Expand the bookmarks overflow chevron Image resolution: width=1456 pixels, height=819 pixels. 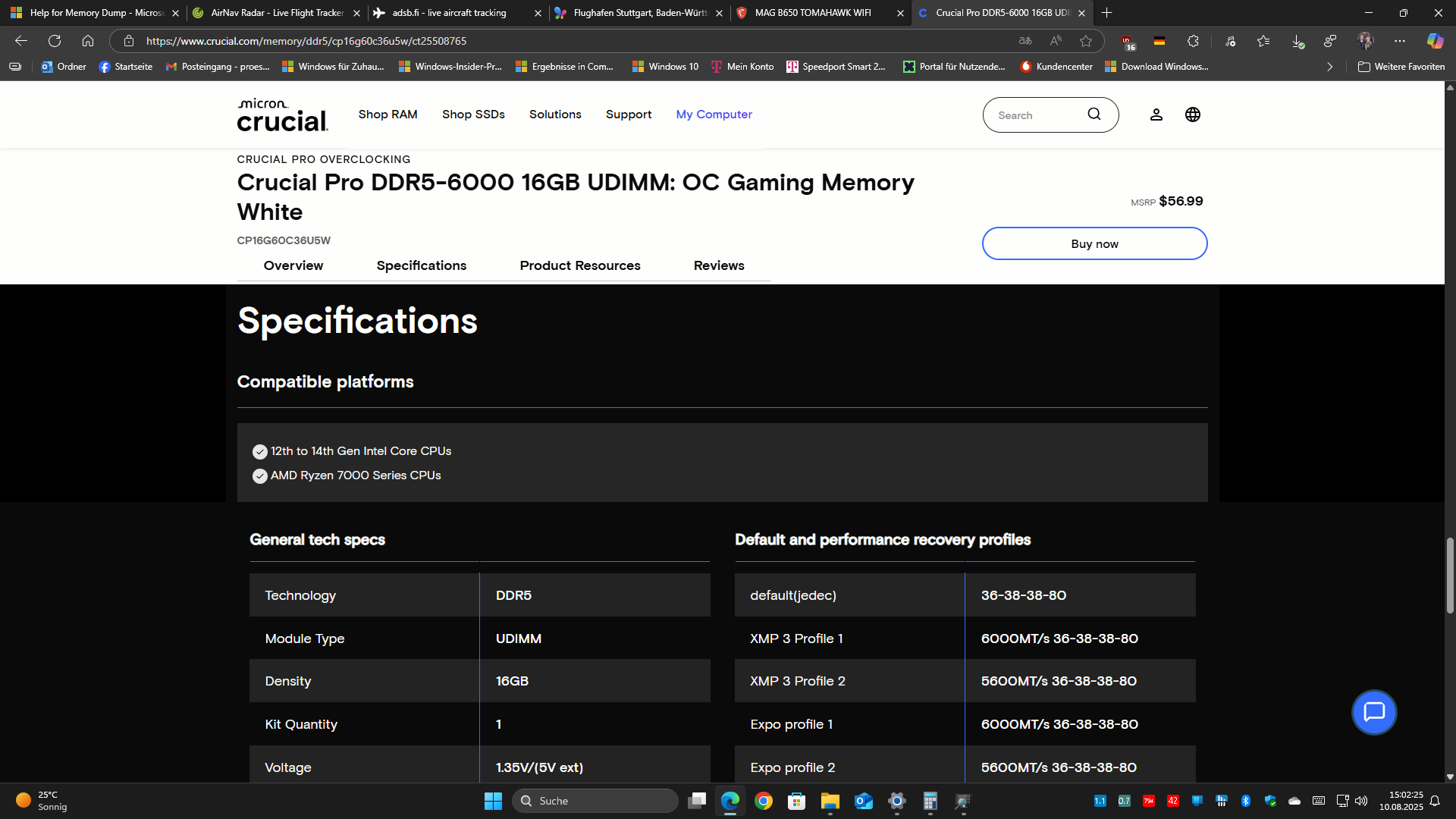pos(1329,67)
